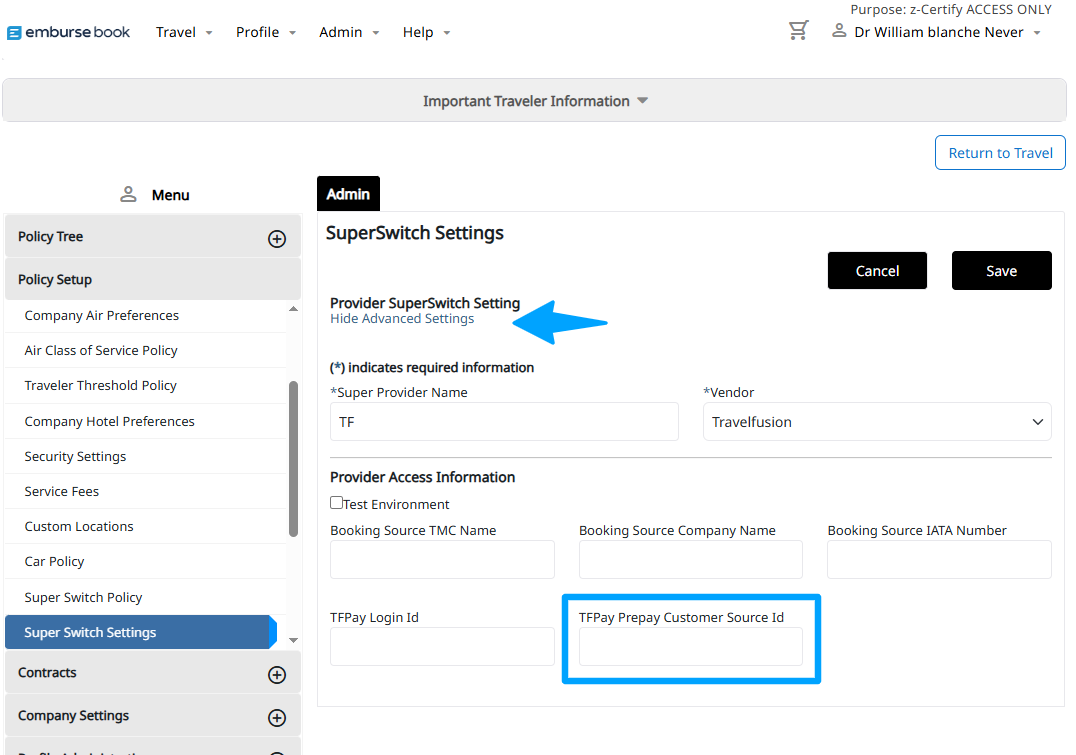Select the Admin tab

click(x=348, y=194)
